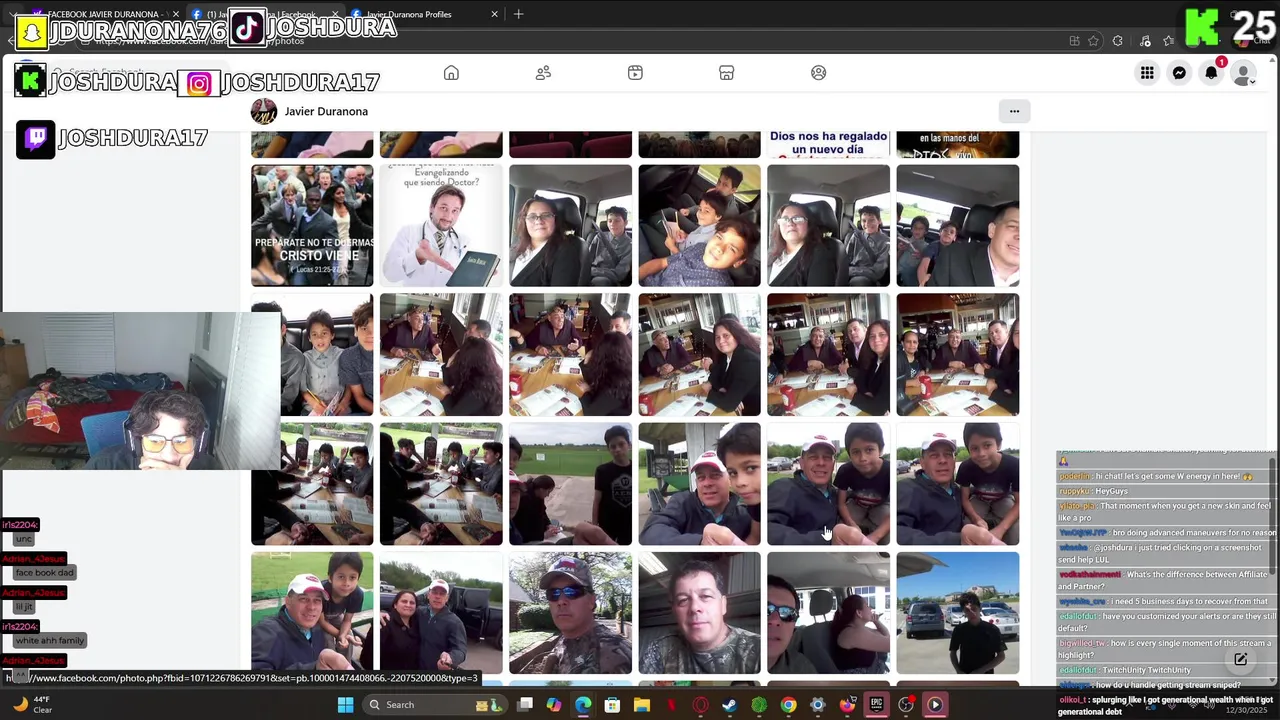Screen dimensions: 1280x720
Task: Open Javier Duranona's small profile picture
Action: [x=264, y=111]
